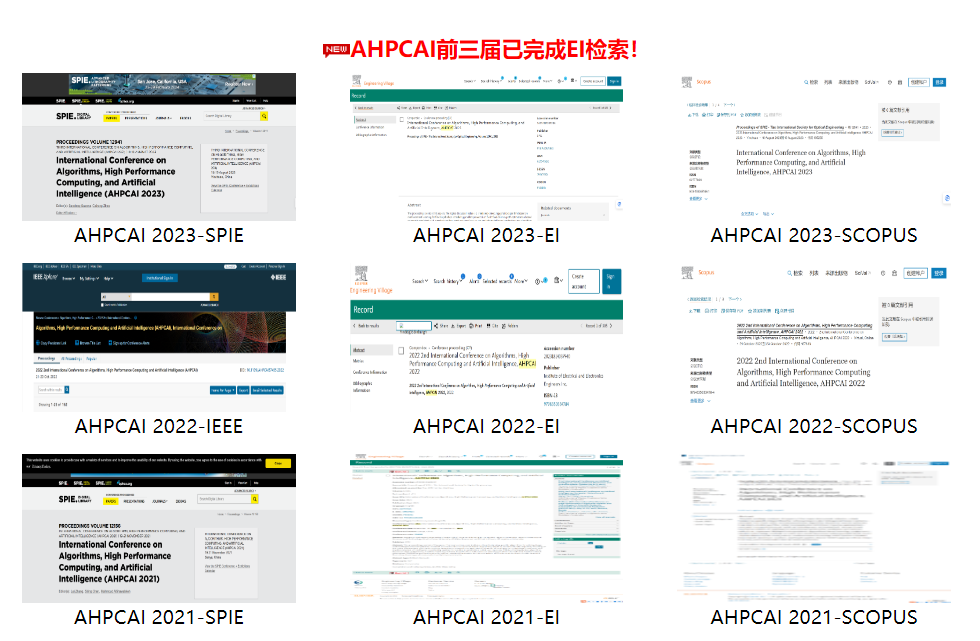The height and width of the screenshot is (641, 980).
Task: Click the 'AHPCAI 2023-EI' caption
Action: 486,235
